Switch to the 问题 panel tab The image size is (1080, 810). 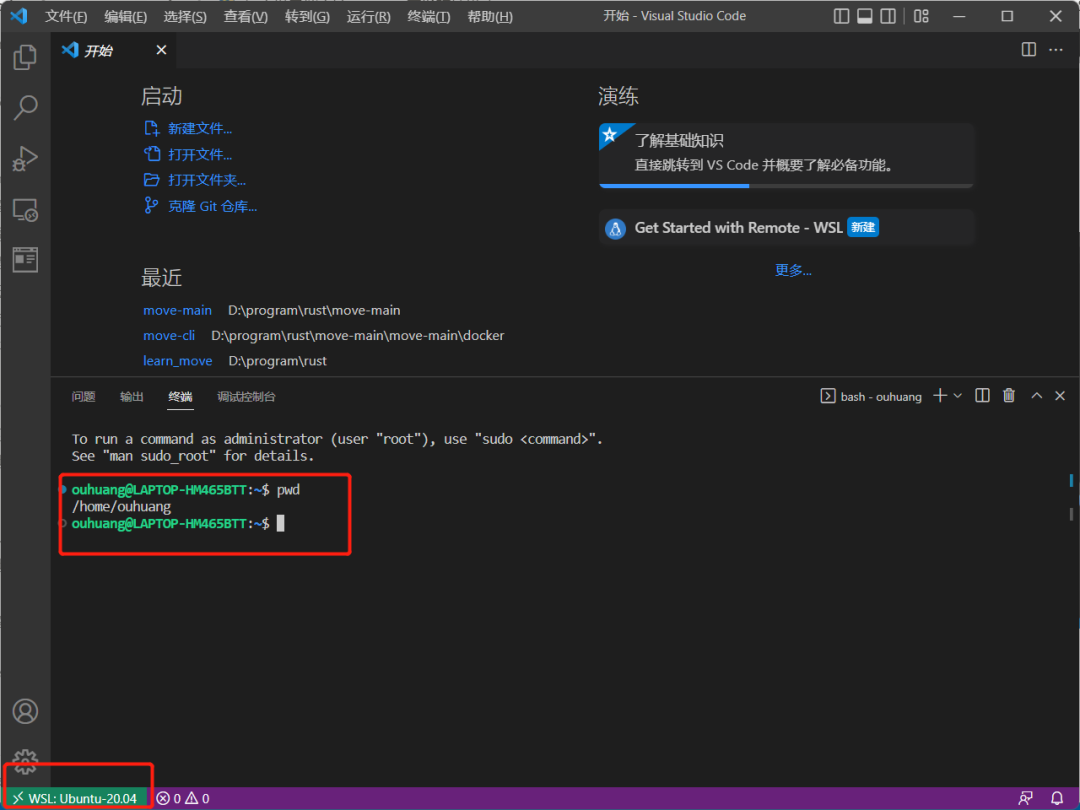coord(83,397)
